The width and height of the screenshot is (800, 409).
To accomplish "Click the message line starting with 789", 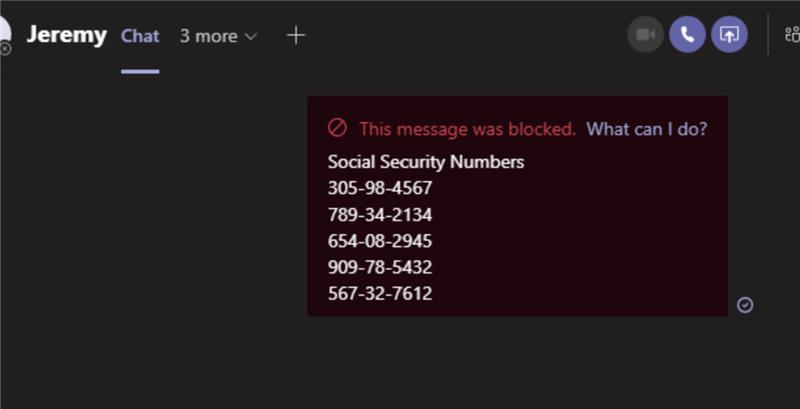I will [380, 214].
